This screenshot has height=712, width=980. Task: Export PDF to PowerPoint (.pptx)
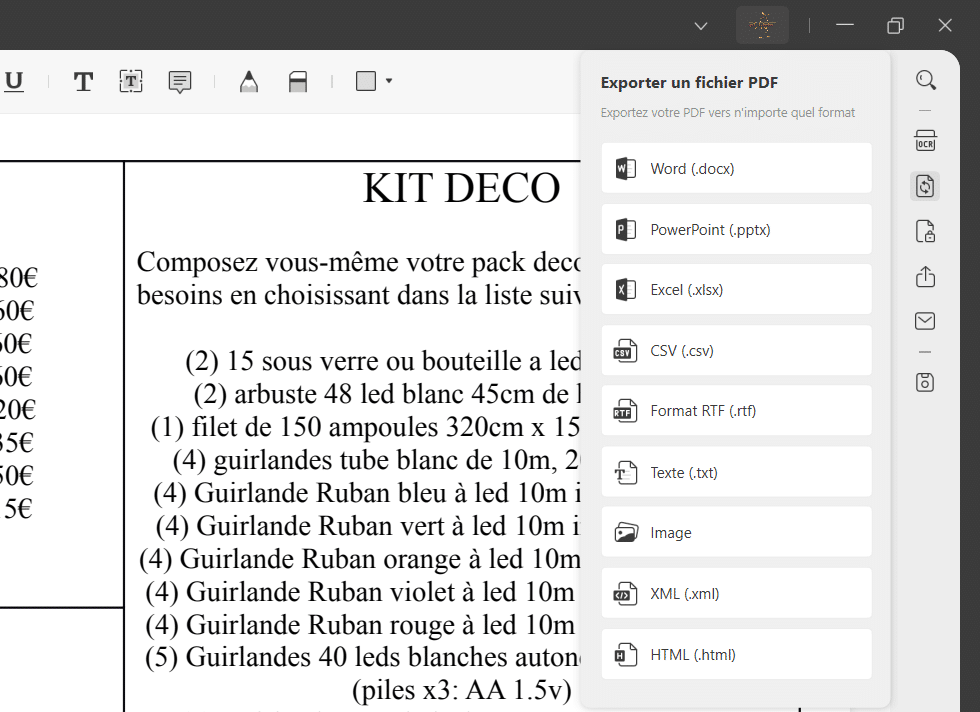pyautogui.click(x=736, y=229)
